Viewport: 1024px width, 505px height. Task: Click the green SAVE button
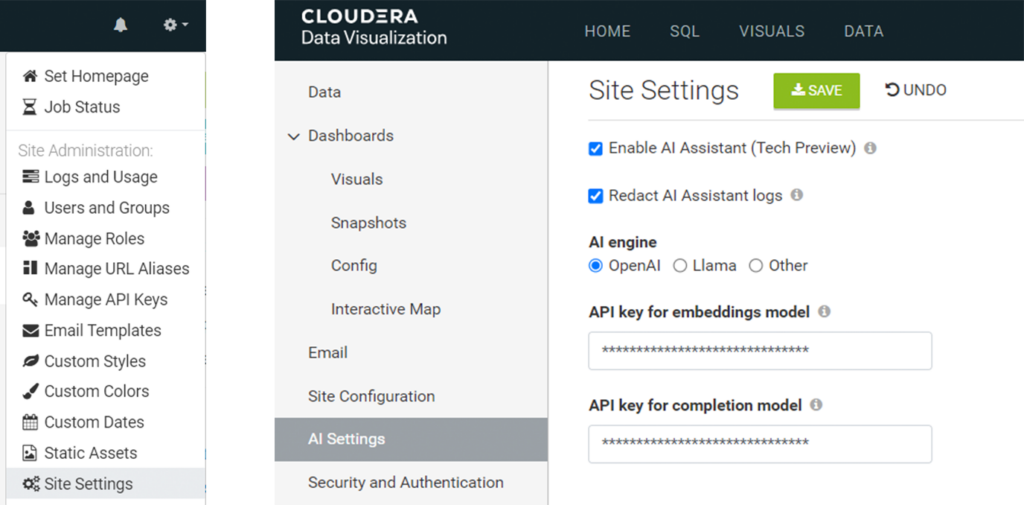click(x=816, y=91)
